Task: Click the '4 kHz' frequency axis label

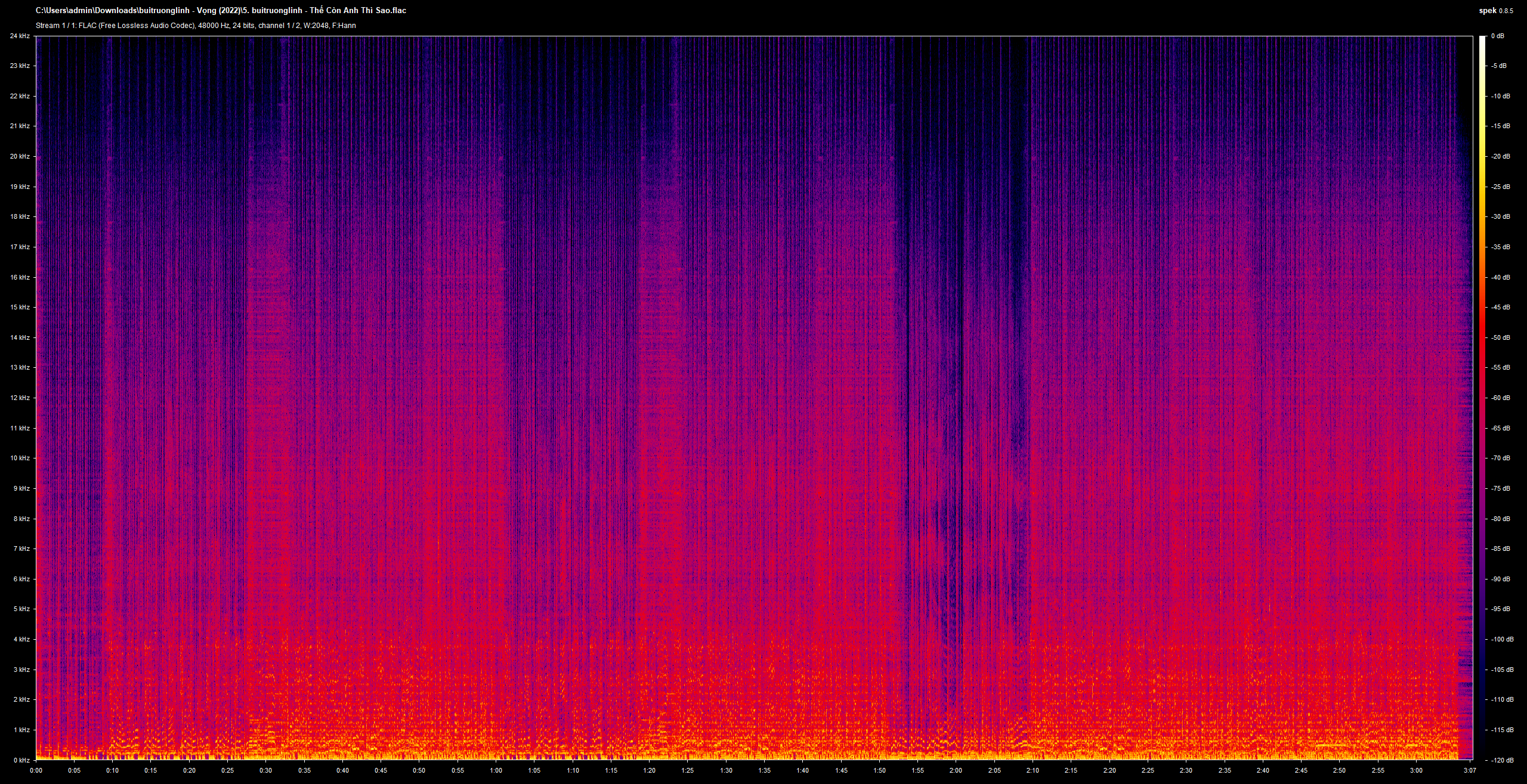Action: pyautogui.click(x=21, y=639)
